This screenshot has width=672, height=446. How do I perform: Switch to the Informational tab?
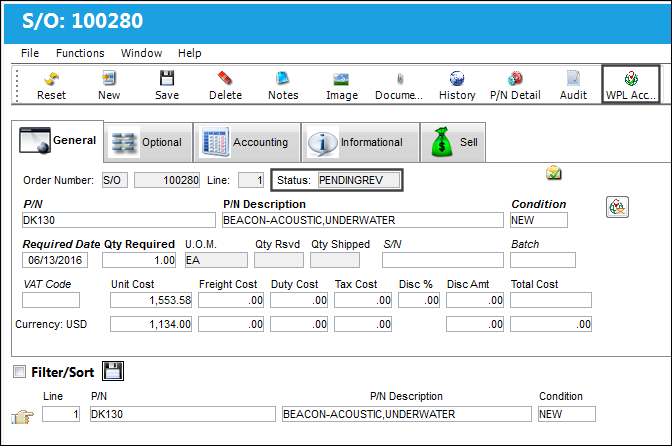360,142
